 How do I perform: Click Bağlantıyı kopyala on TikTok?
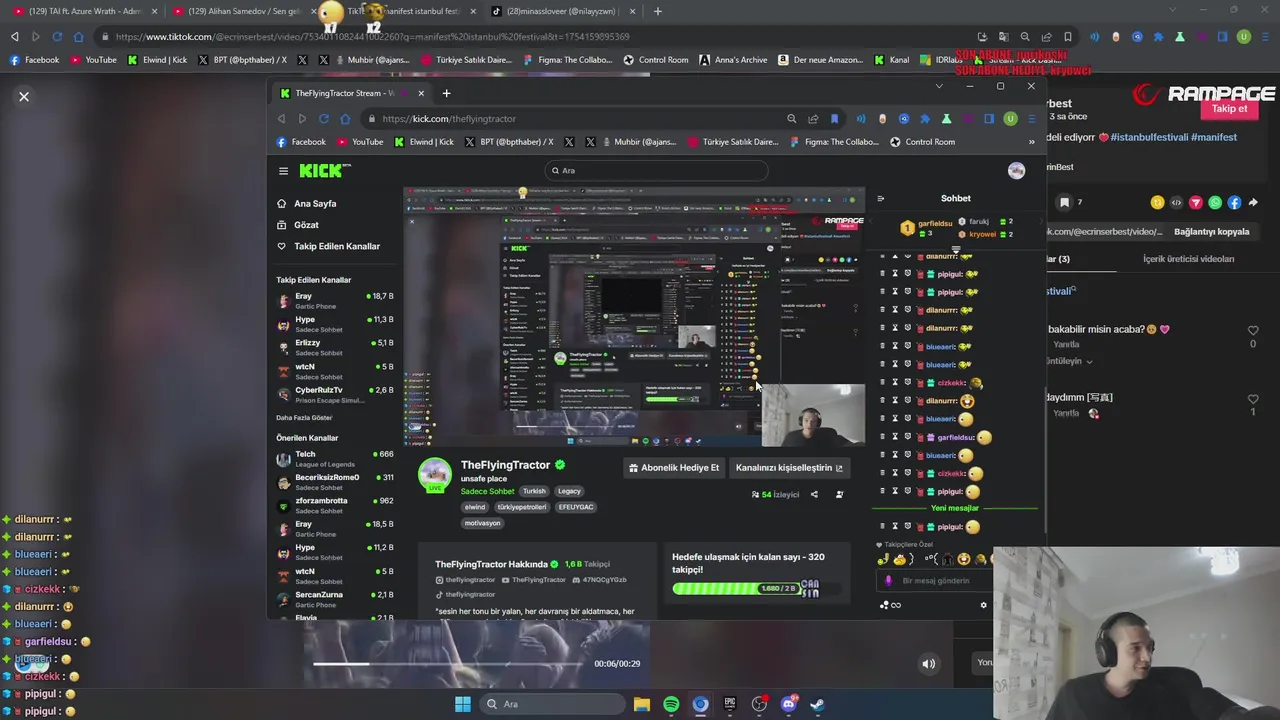(1211, 232)
